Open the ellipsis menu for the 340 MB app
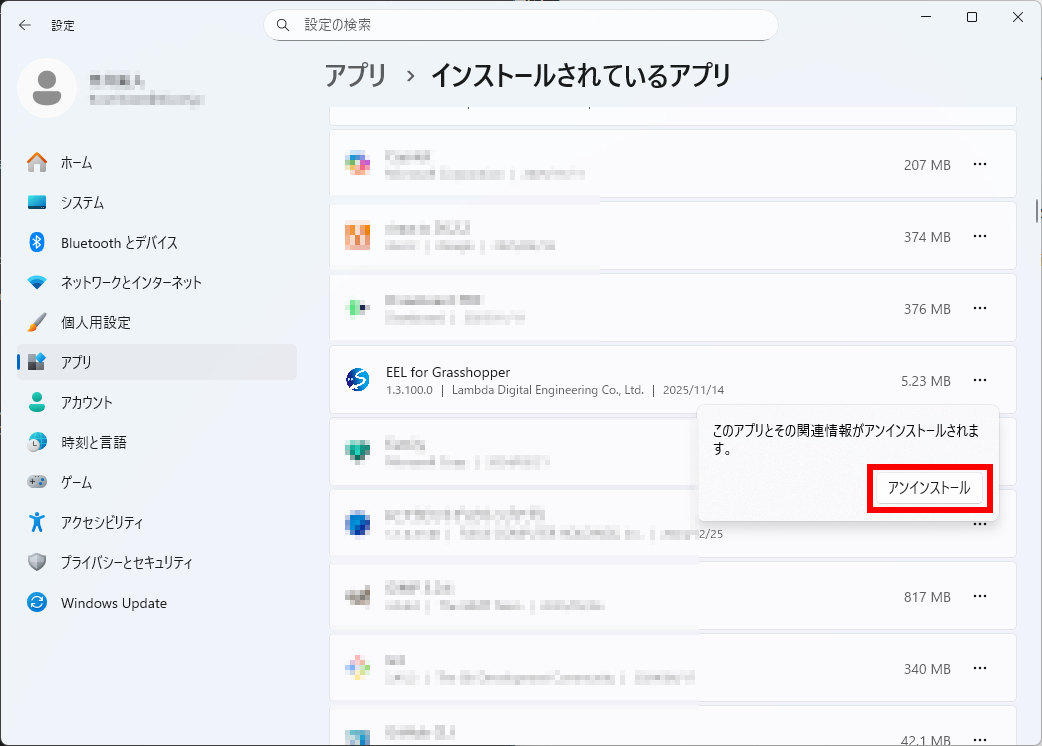The width and height of the screenshot is (1042, 746). (x=979, y=668)
